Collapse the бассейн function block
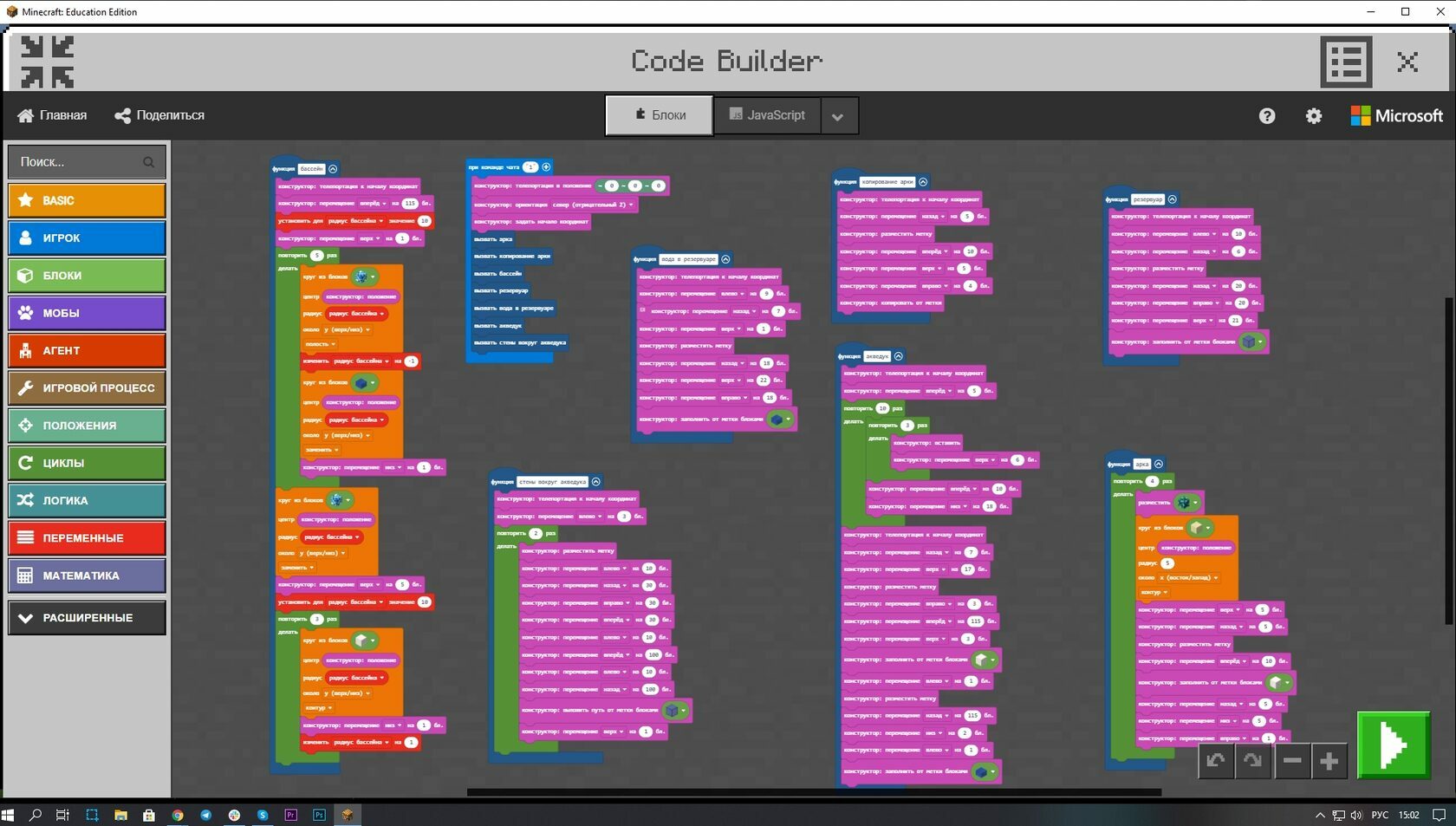This screenshot has width=1456, height=826. tap(333, 169)
